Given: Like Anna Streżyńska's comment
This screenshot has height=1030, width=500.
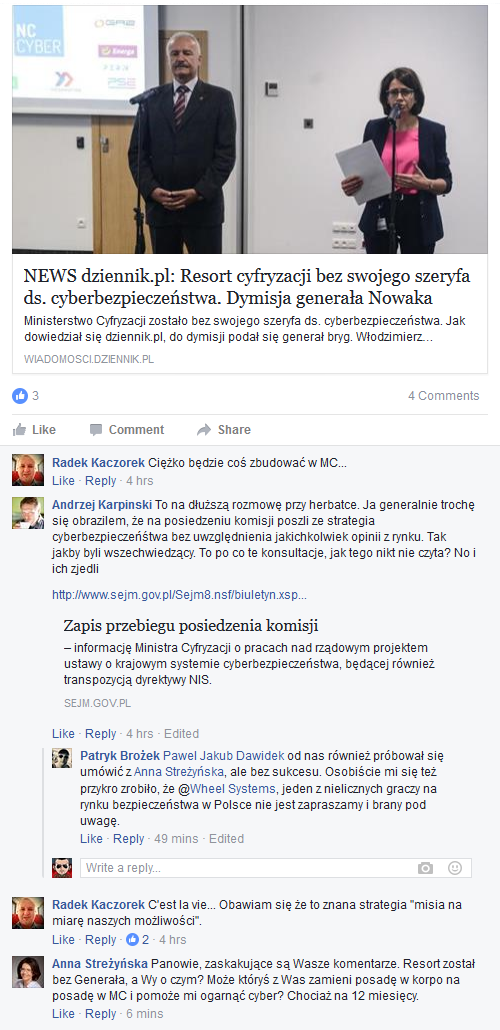Looking at the screenshot, I should click(63, 1014).
